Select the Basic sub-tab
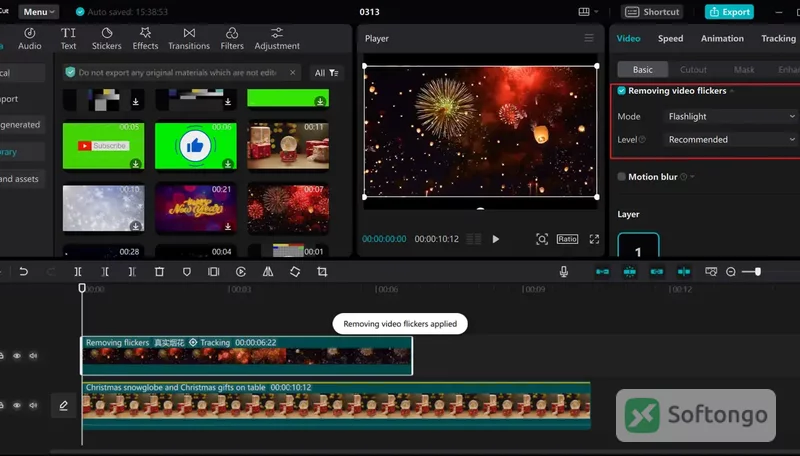 coord(643,69)
